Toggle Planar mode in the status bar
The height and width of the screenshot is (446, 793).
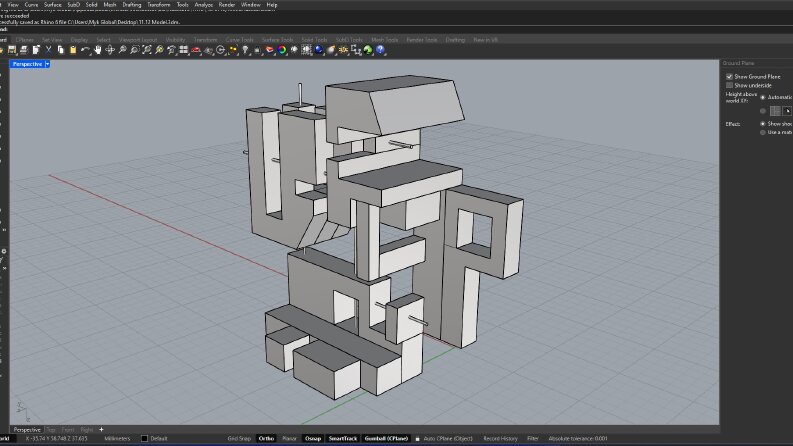point(289,438)
